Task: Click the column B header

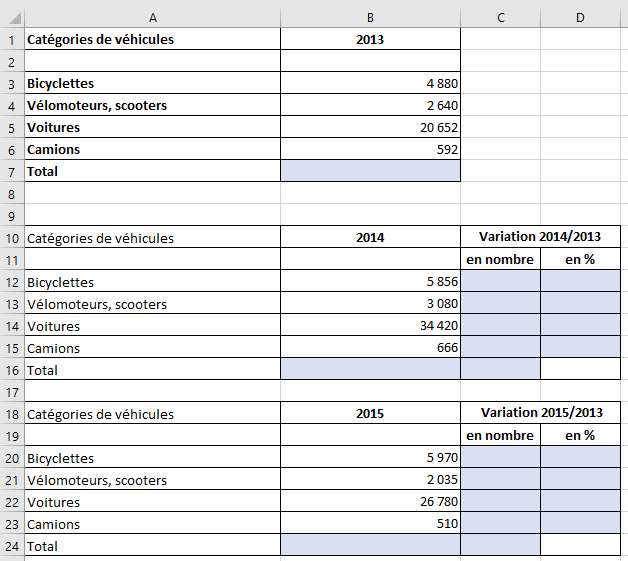Action: click(x=370, y=17)
